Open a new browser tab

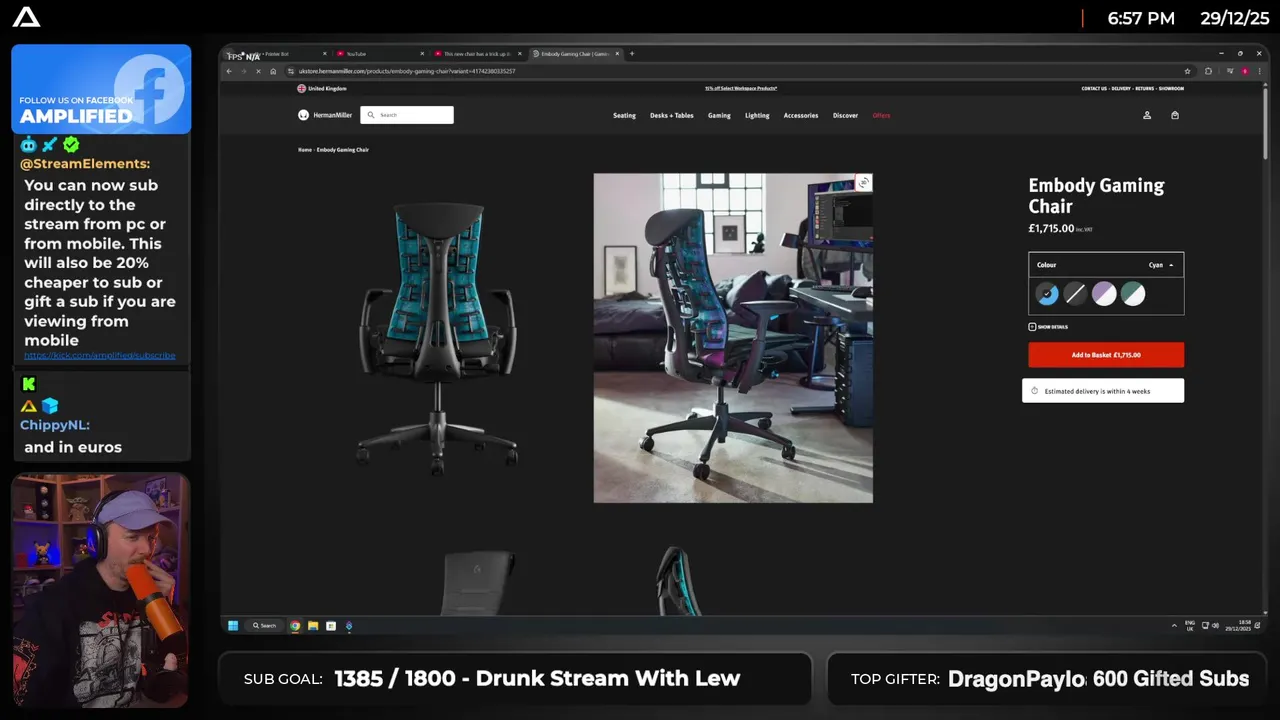click(x=632, y=54)
